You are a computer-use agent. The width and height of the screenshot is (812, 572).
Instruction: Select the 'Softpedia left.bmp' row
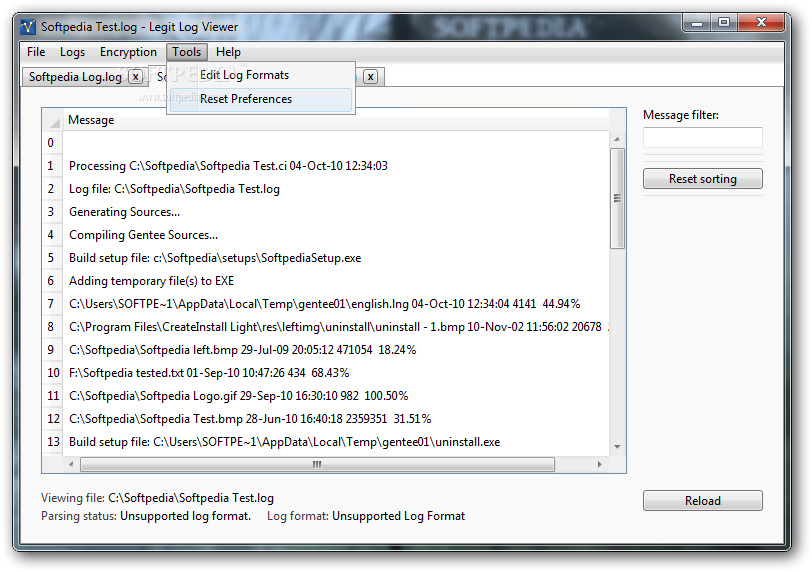coord(336,350)
